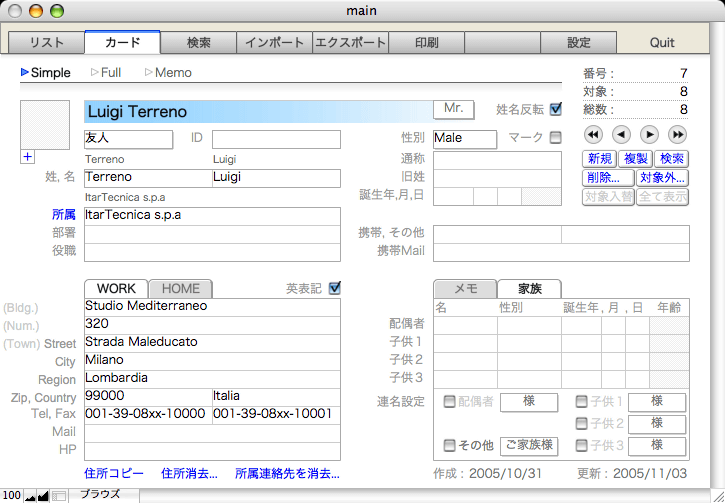The height and width of the screenshot is (503, 725).
Task: Open the リスト tab
Action: (x=47, y=43)
